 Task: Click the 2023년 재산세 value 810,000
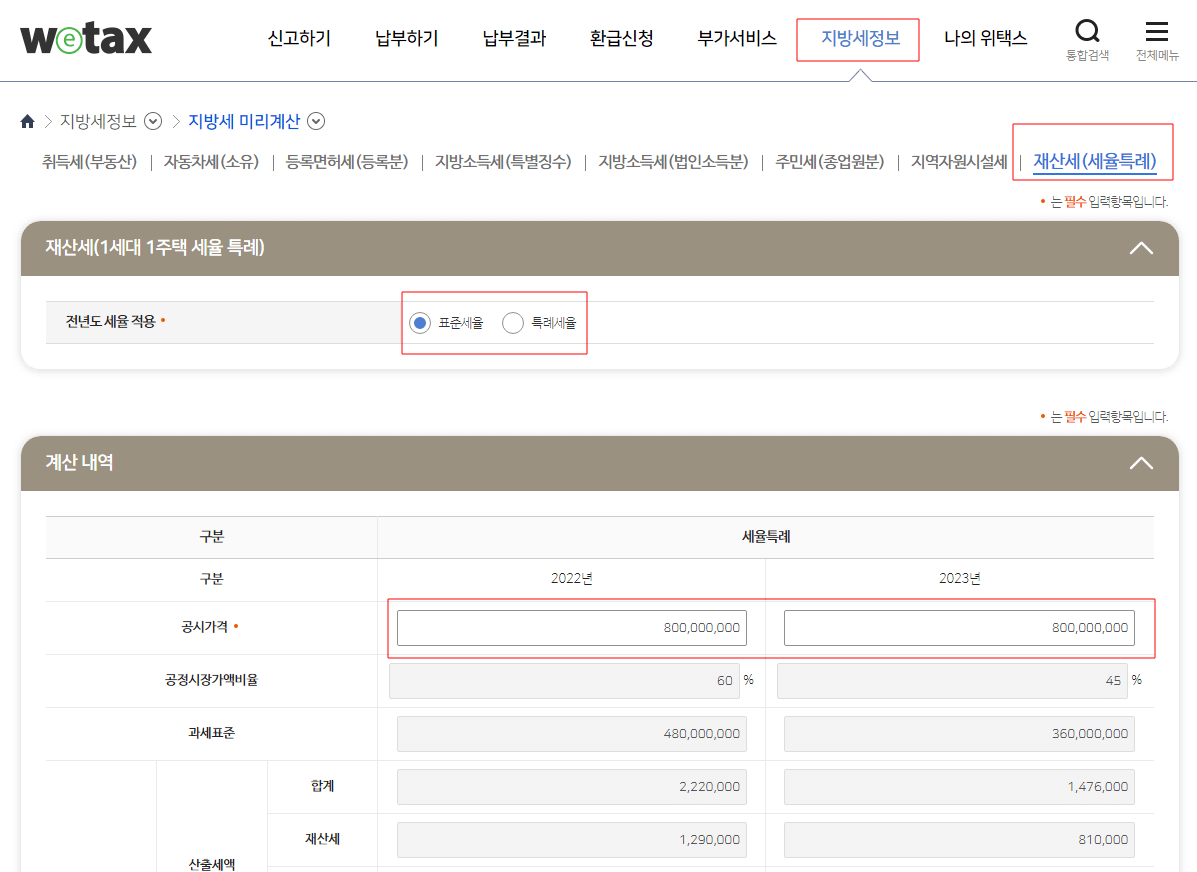[959, 840]
